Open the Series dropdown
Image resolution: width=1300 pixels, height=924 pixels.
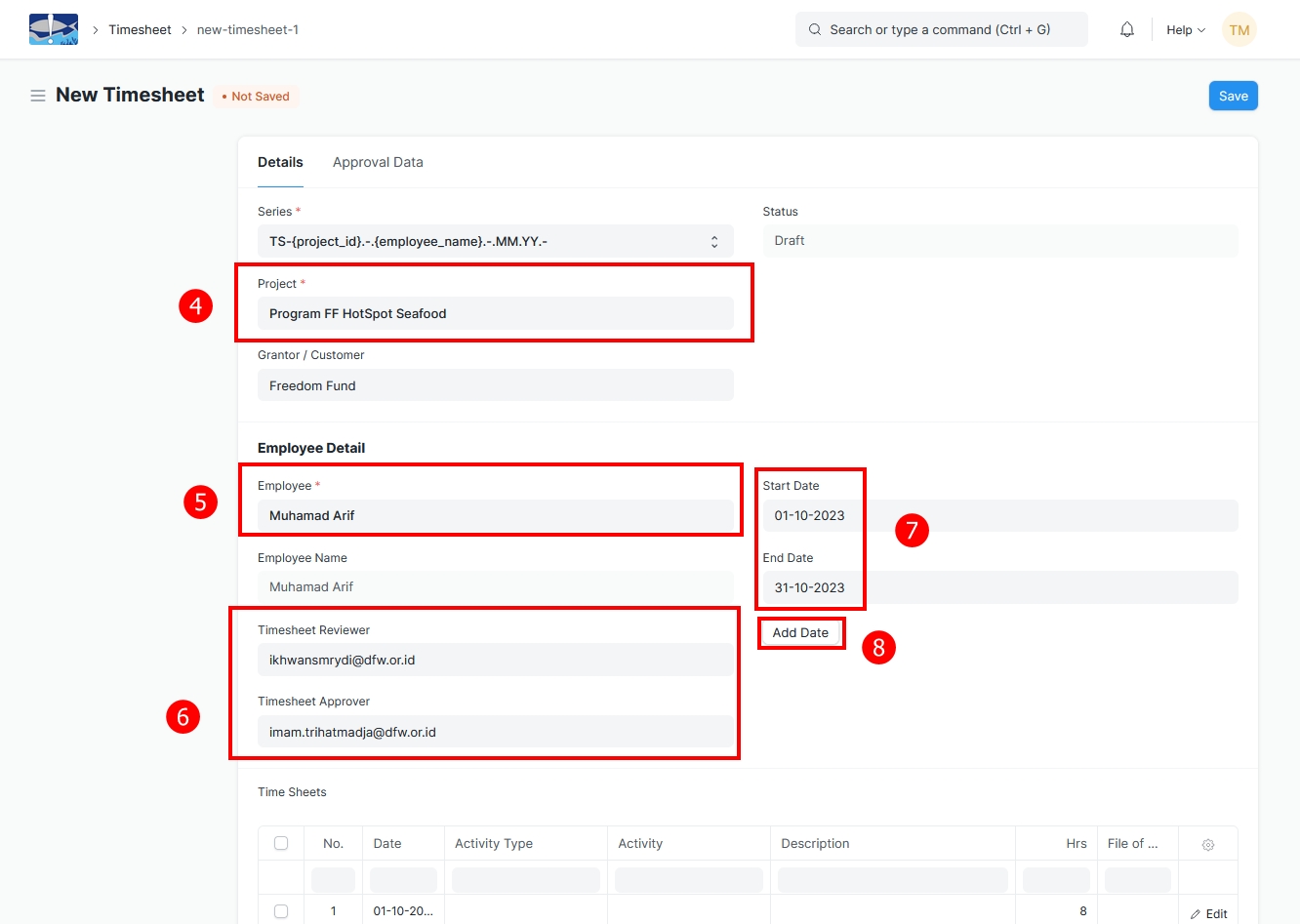click(495, 241)
